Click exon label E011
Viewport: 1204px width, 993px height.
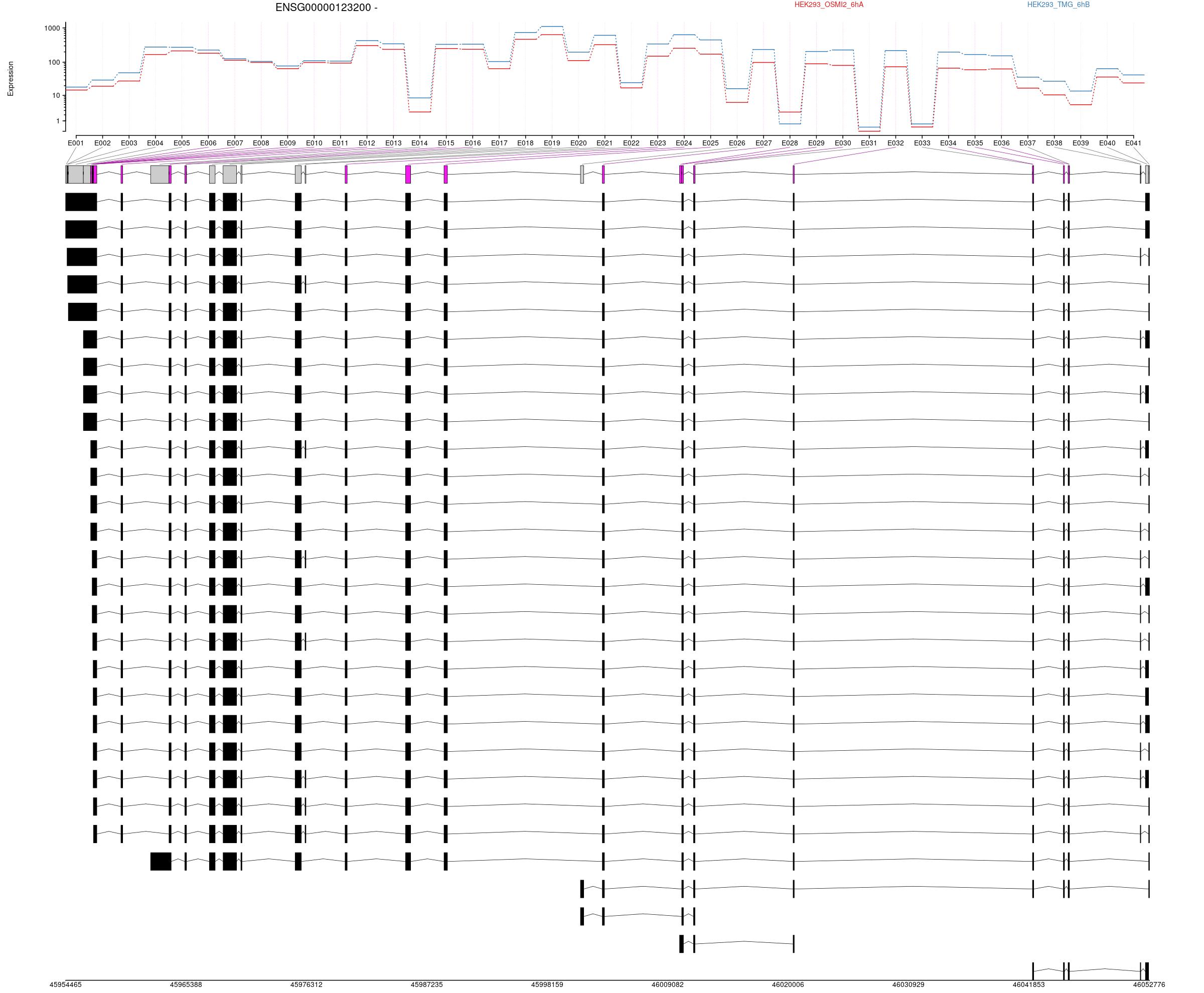[341, 143]
